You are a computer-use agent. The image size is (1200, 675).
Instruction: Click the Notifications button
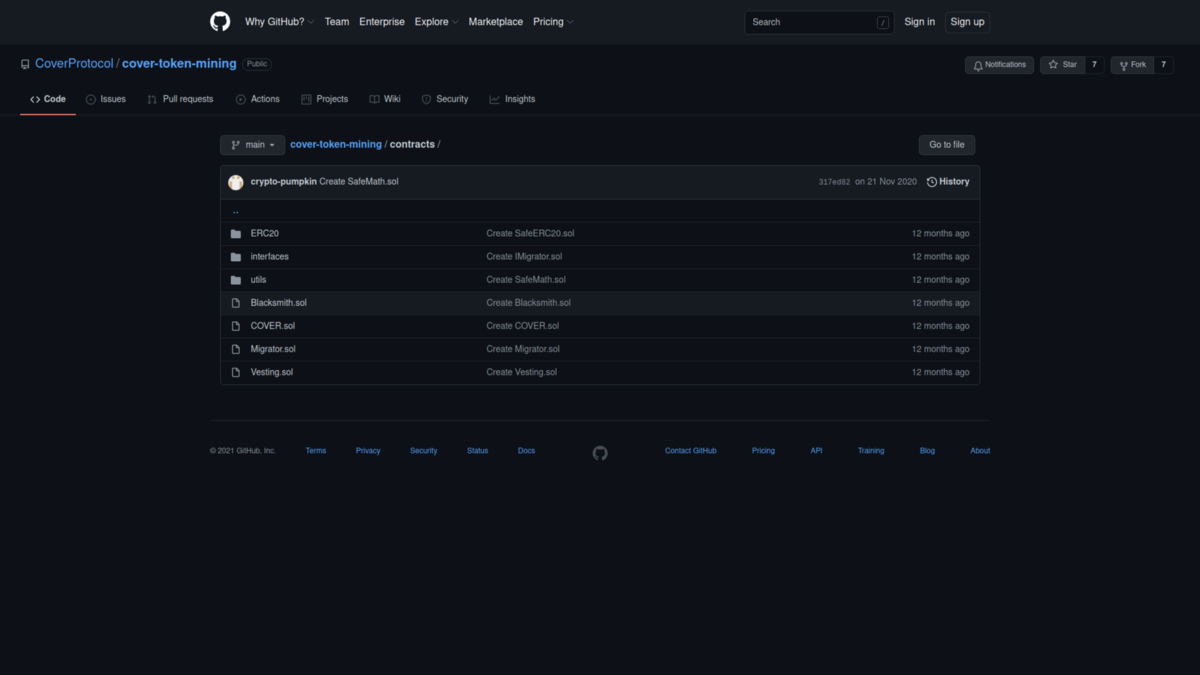point(999,65)
